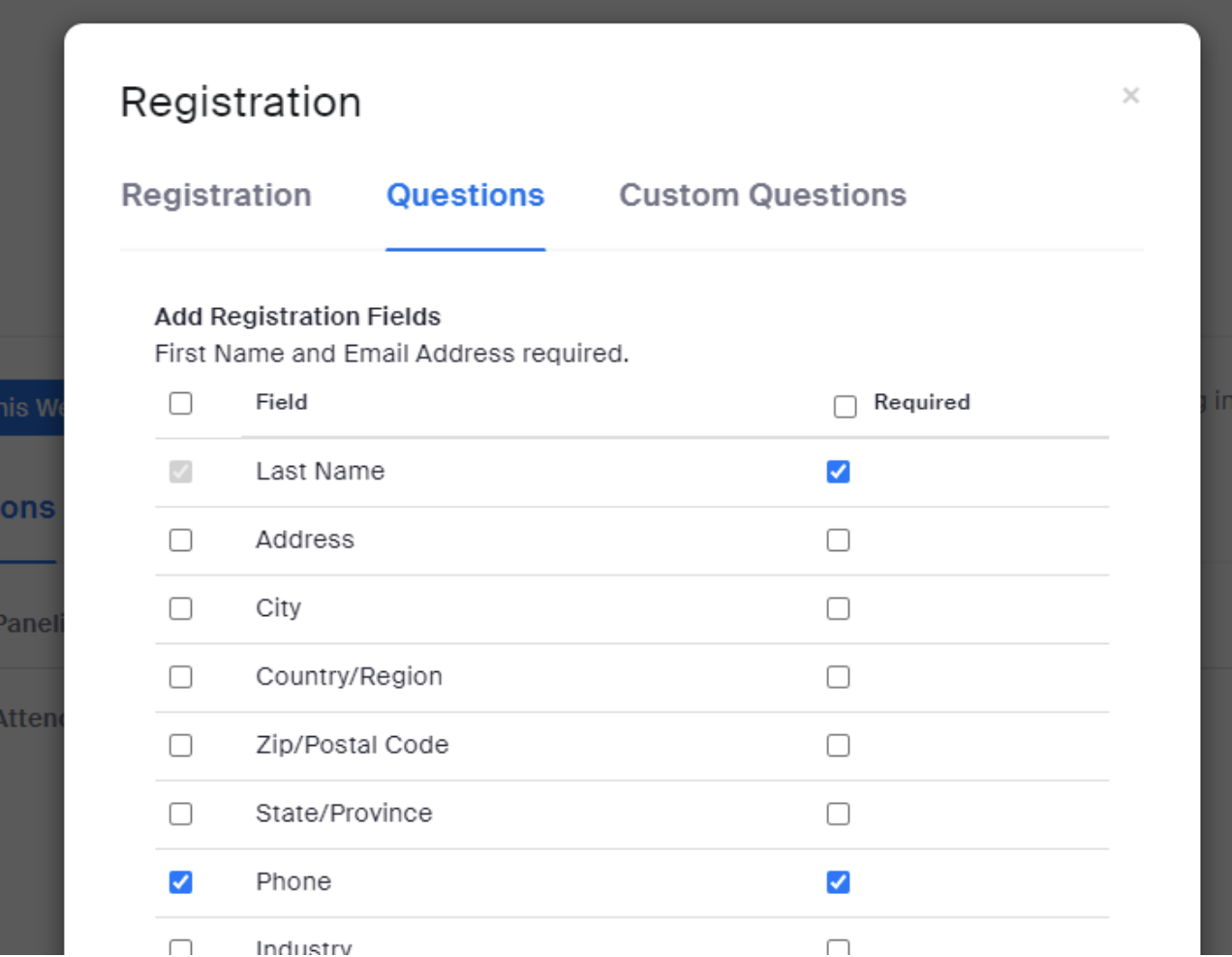Close the Registration dialog with X
The width and height of the screenshot is (1232, 957).
click(1130, 95)
